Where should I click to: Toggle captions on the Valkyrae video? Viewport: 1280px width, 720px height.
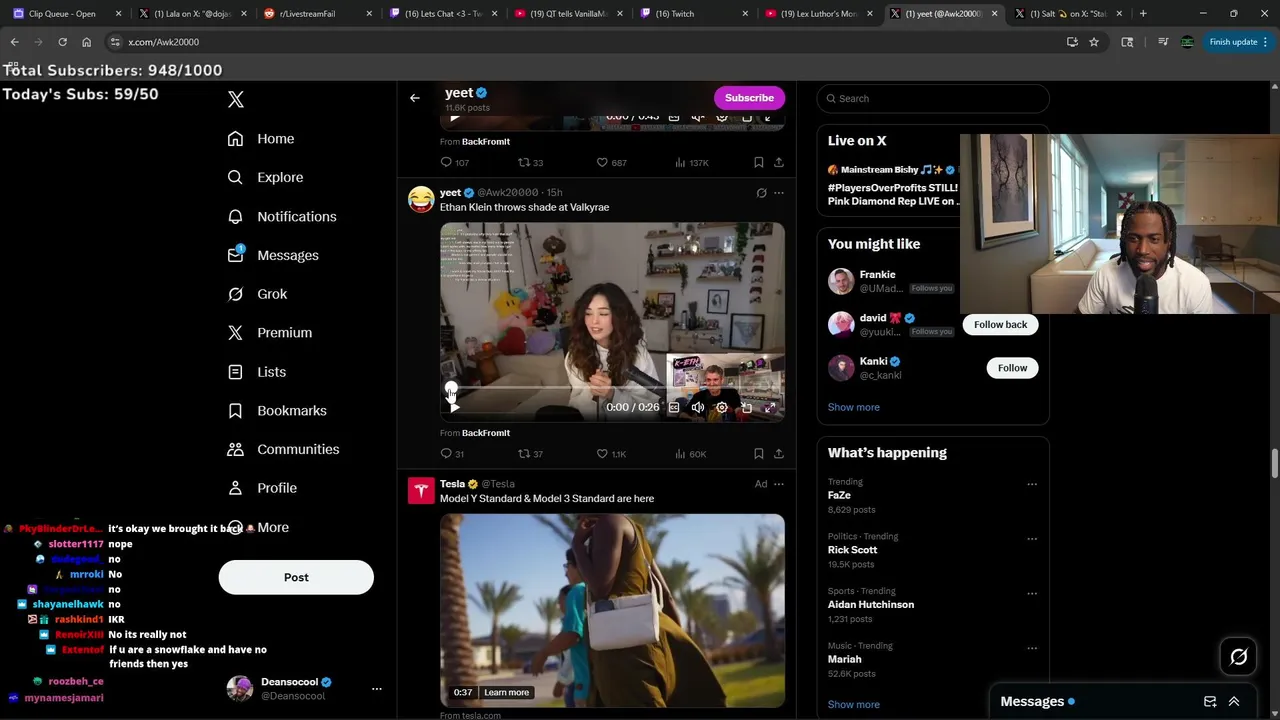(674, 407)
